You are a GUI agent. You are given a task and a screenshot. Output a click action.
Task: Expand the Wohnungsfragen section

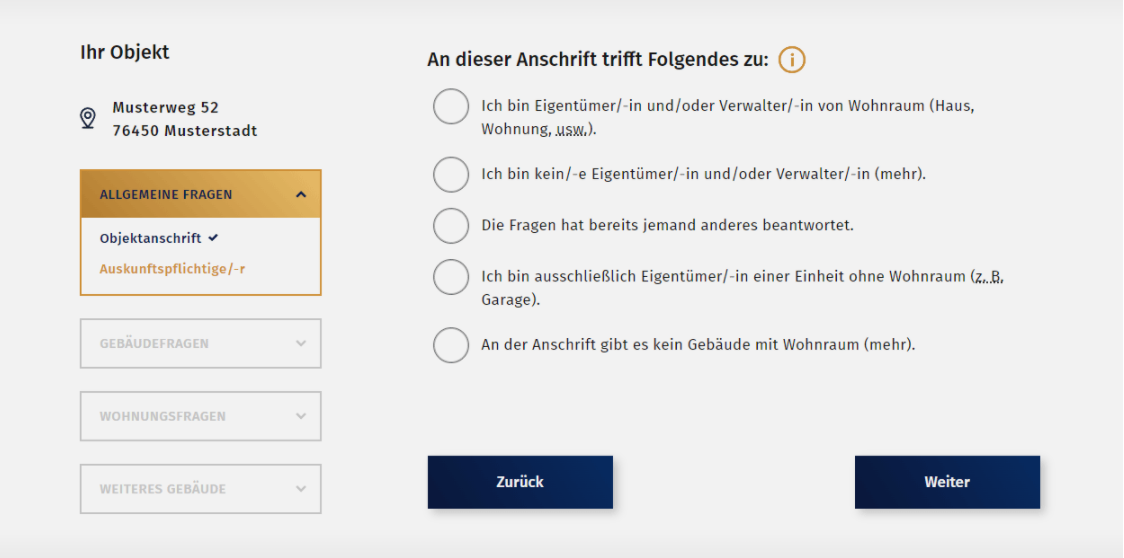pos(200,416)
